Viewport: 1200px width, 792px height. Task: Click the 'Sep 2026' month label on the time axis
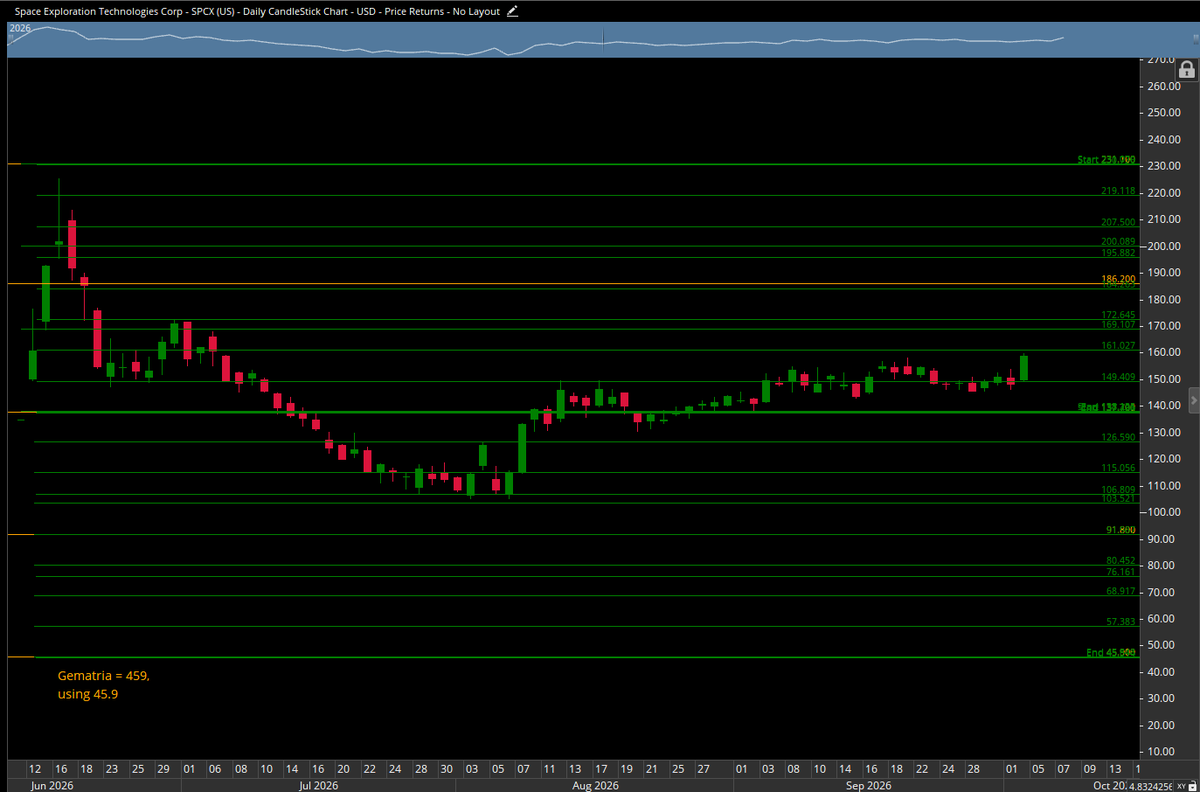[x=869, y=785]
